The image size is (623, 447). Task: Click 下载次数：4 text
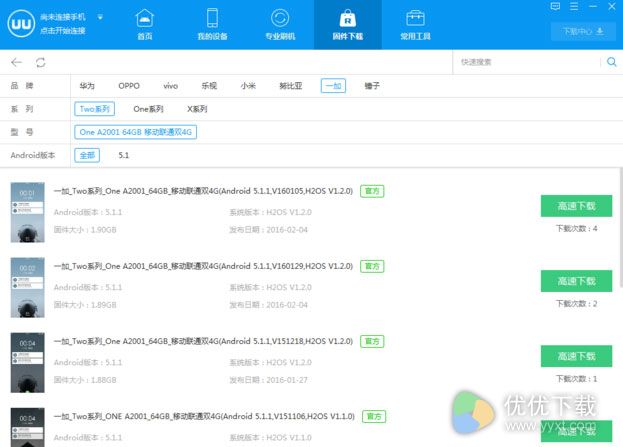pos(577,228)
